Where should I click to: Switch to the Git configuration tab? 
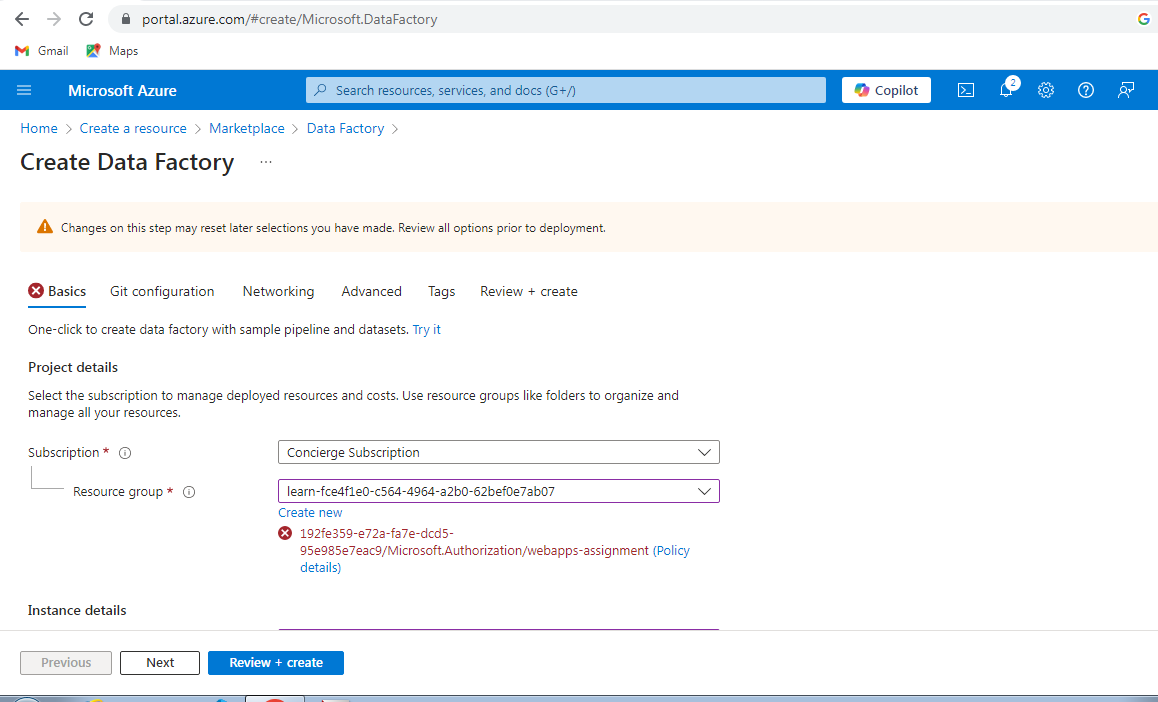point(162,291)
